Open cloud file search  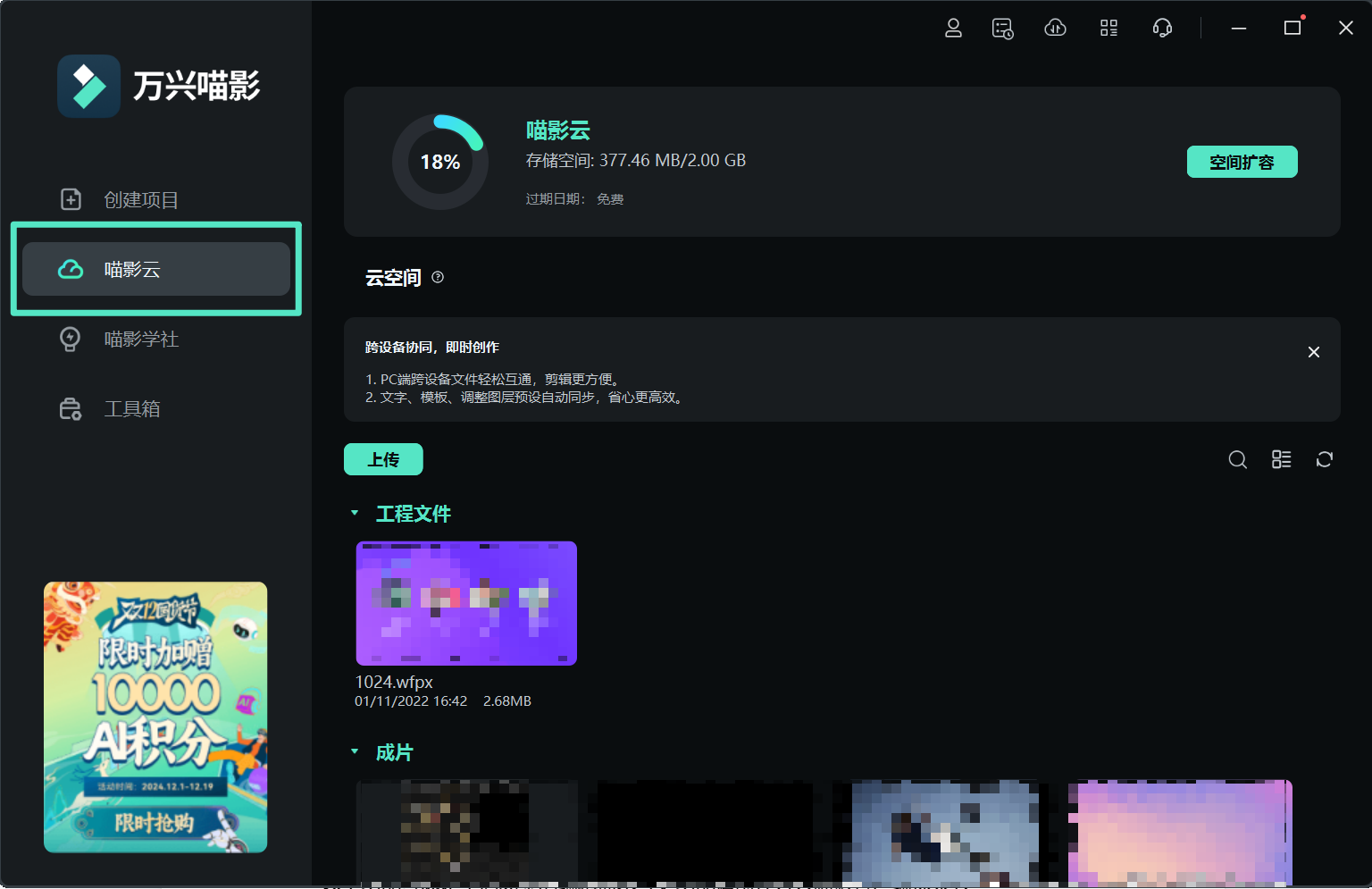click(1237, 459)
